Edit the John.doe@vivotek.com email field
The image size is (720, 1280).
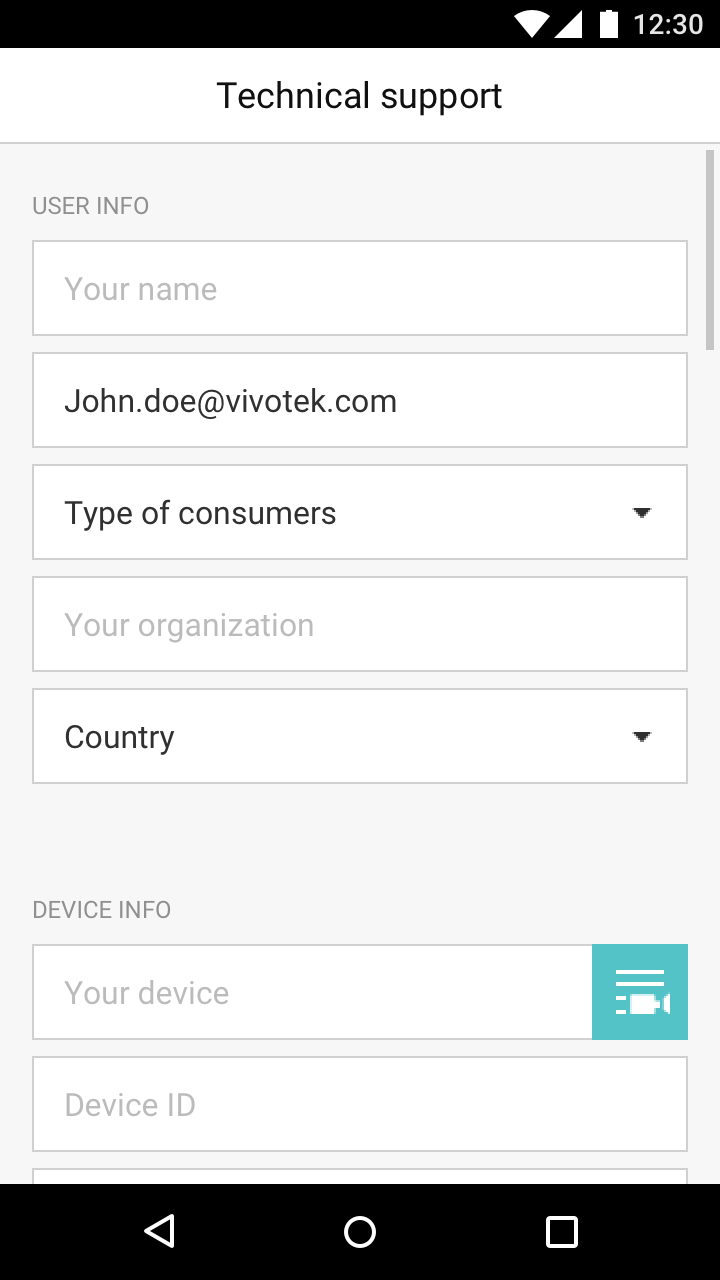click(360, 400)
